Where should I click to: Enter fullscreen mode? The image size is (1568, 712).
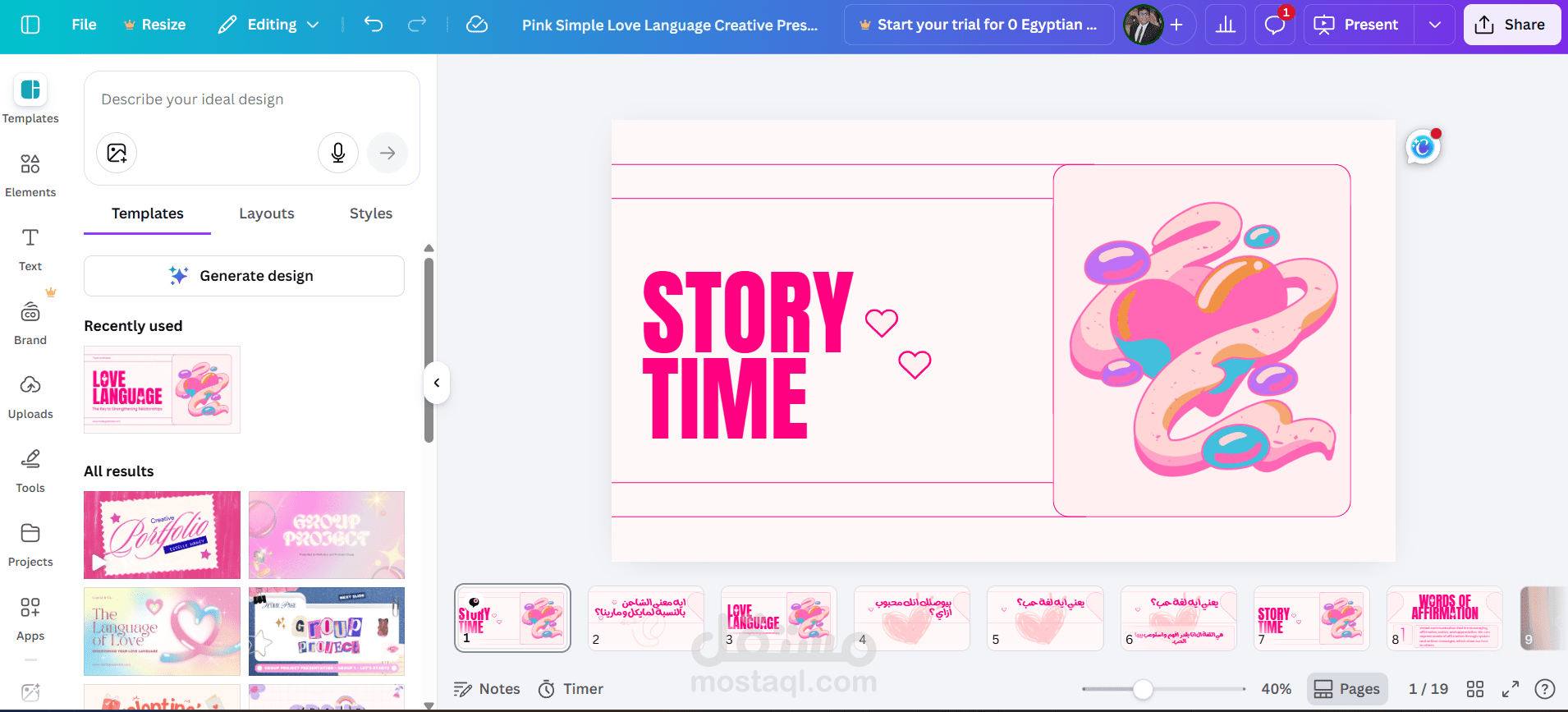(1511, 689)
